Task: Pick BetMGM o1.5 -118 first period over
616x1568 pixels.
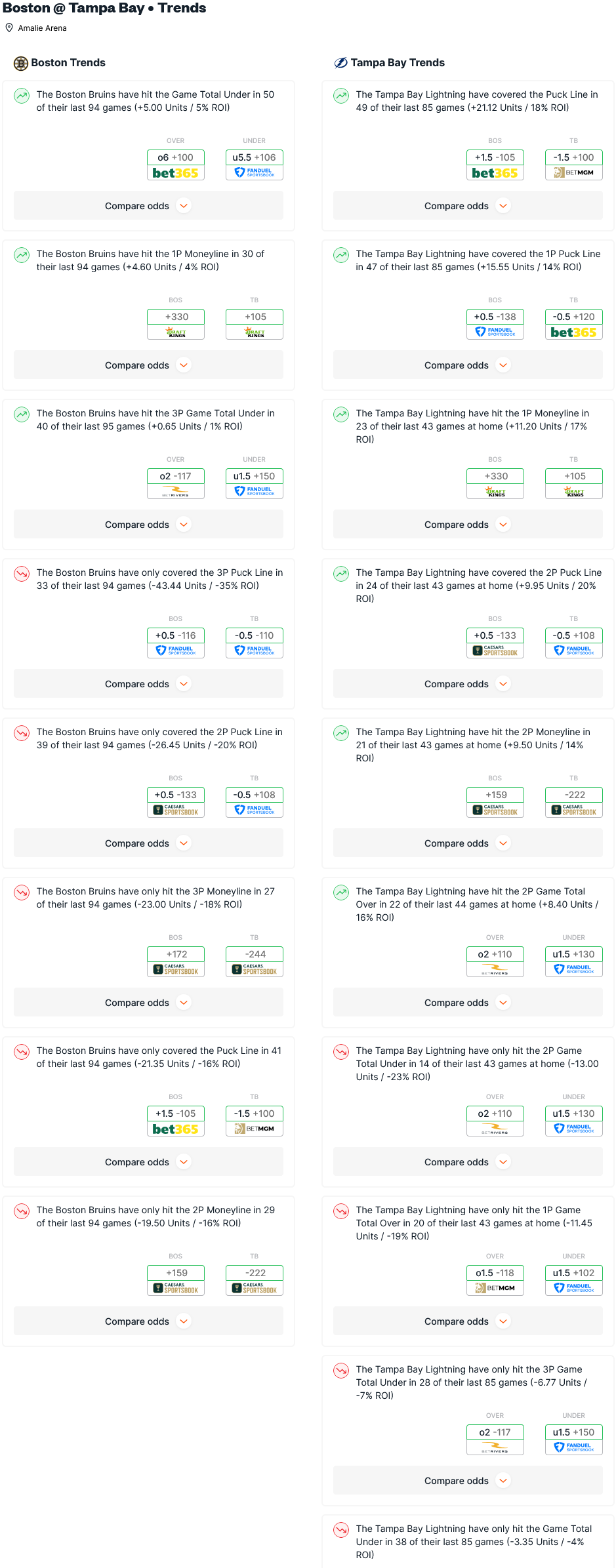Action: [495, 1280]
